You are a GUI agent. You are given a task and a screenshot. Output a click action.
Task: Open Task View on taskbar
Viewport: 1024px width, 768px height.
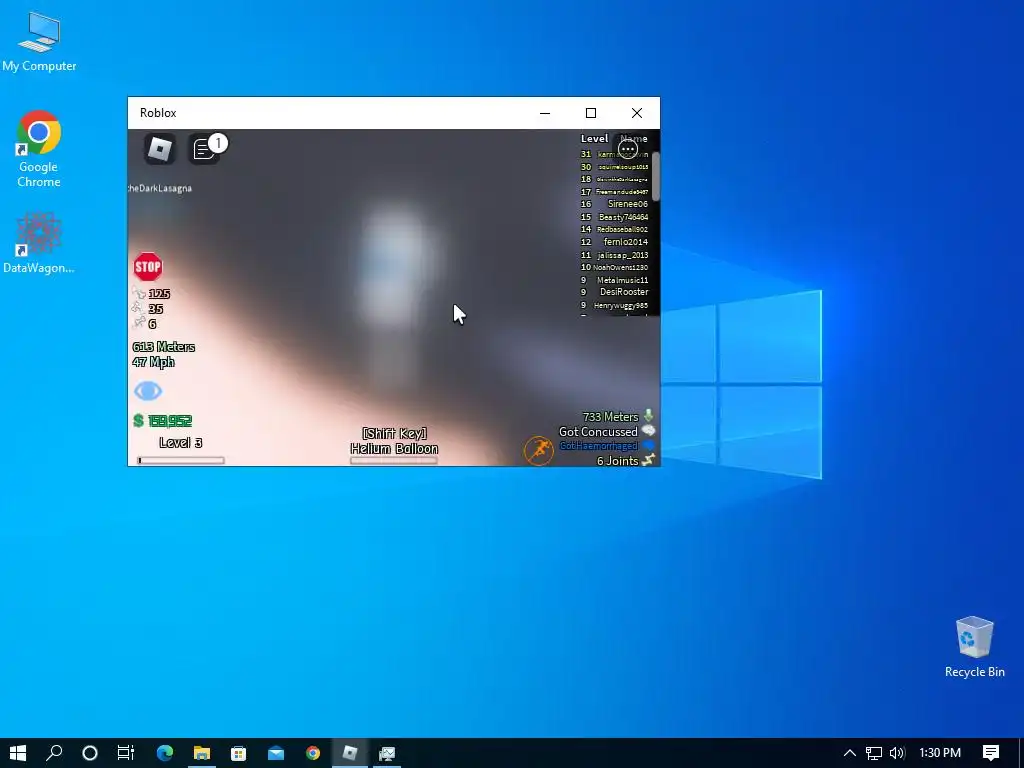(x=125, y=753)
